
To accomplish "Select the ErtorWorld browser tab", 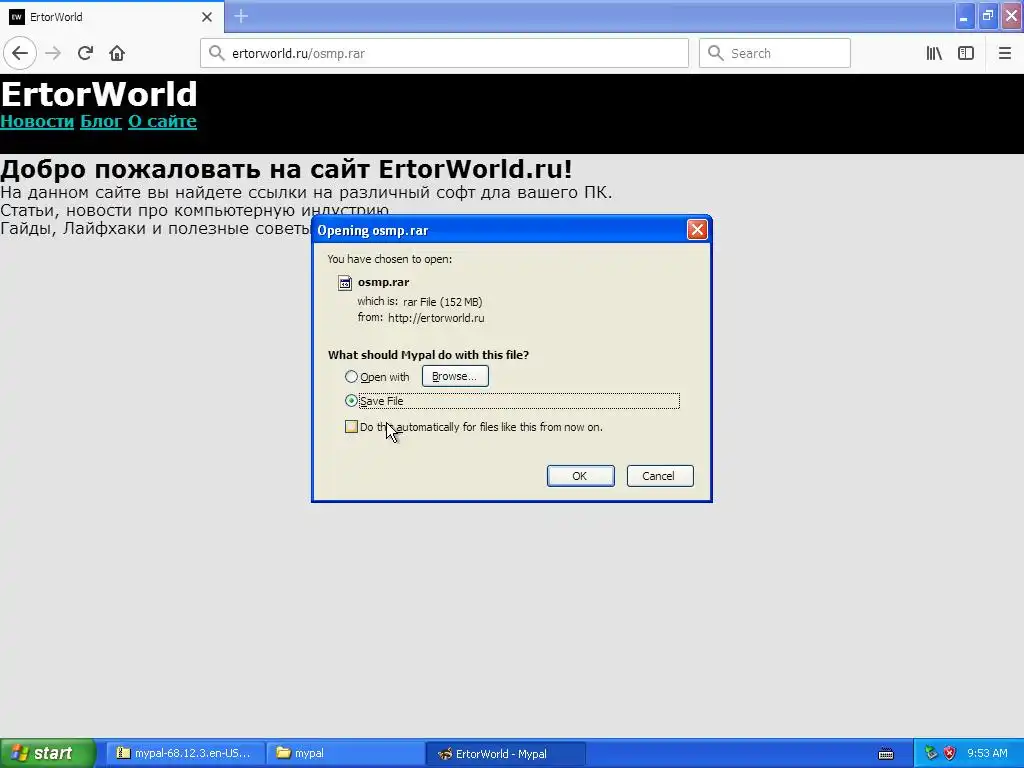I will pos(112,17).
